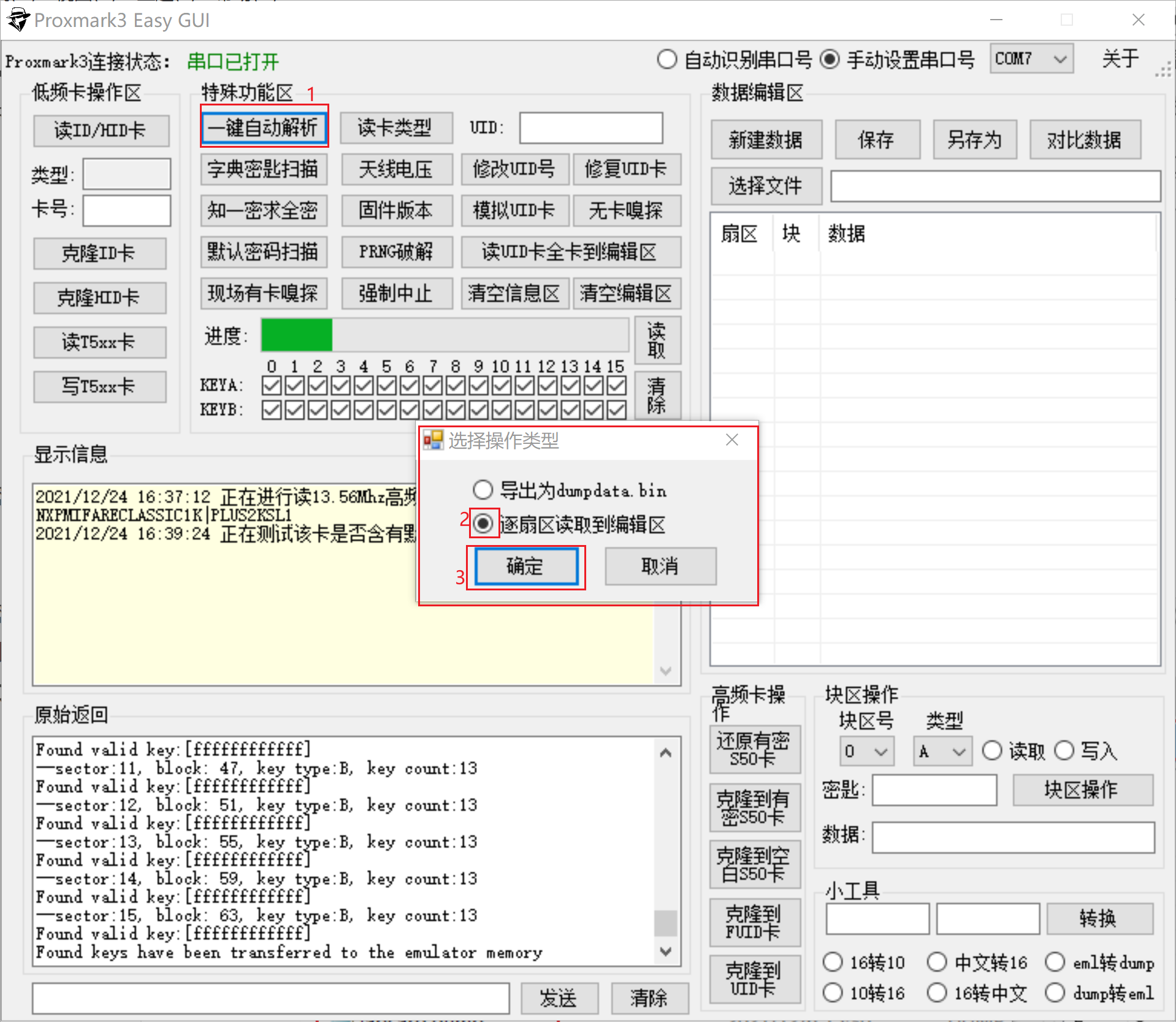The height and width of the screenshot is (1022, 1176).
Task: Click 清空编辑区 button
Action: pyautogui.click(x=627, y=294)
